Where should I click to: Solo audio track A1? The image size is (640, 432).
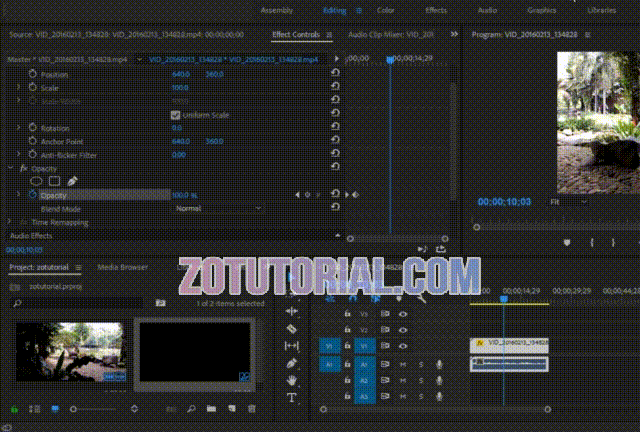pos(421,364)
